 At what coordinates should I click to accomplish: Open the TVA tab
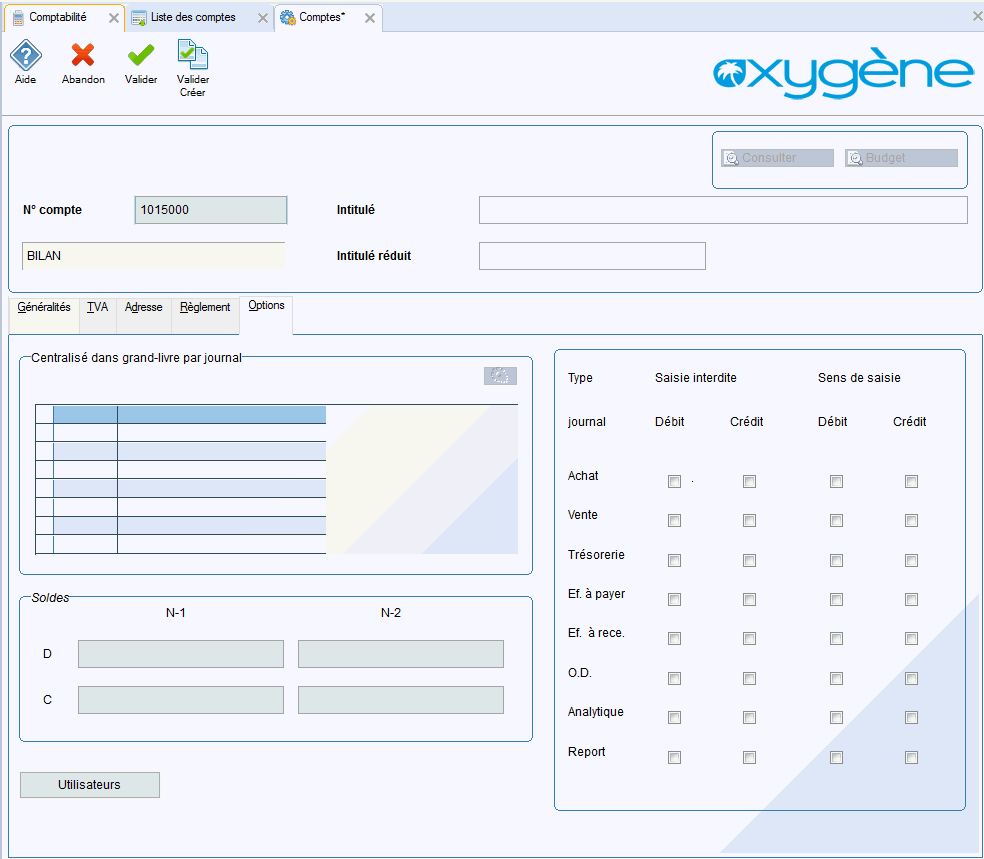click(x=97, y=308)
